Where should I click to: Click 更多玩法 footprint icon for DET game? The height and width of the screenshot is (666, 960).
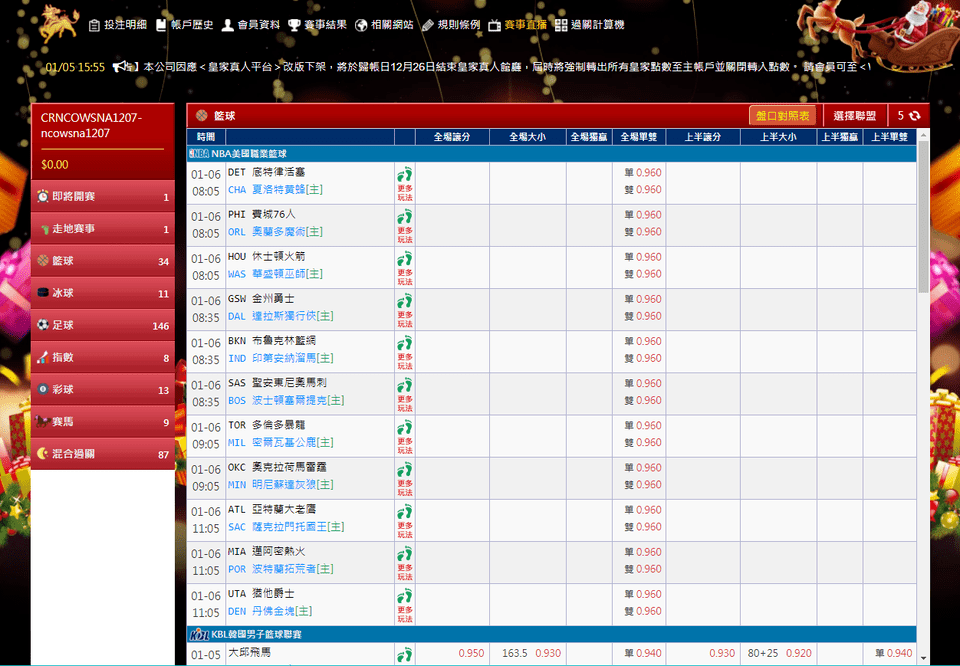[x=404, y=175]
